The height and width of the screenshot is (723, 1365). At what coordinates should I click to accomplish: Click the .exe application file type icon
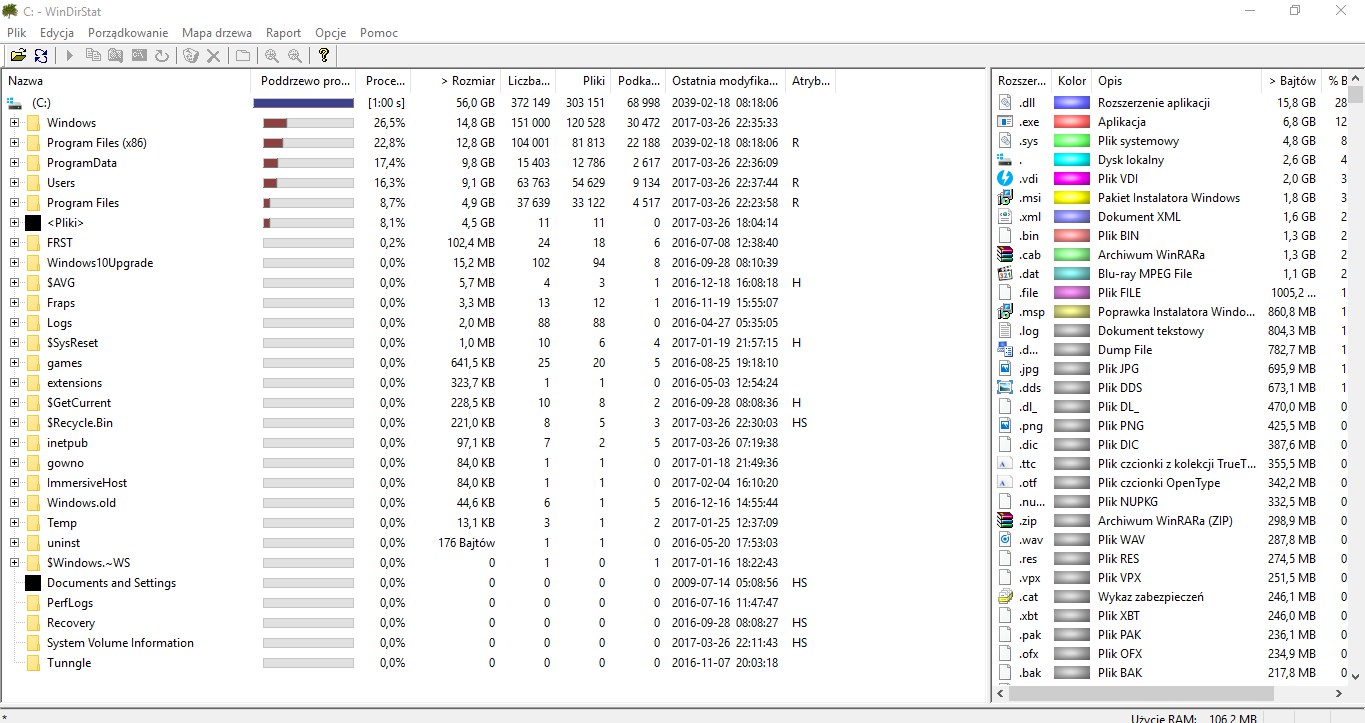coord(1006,121)
